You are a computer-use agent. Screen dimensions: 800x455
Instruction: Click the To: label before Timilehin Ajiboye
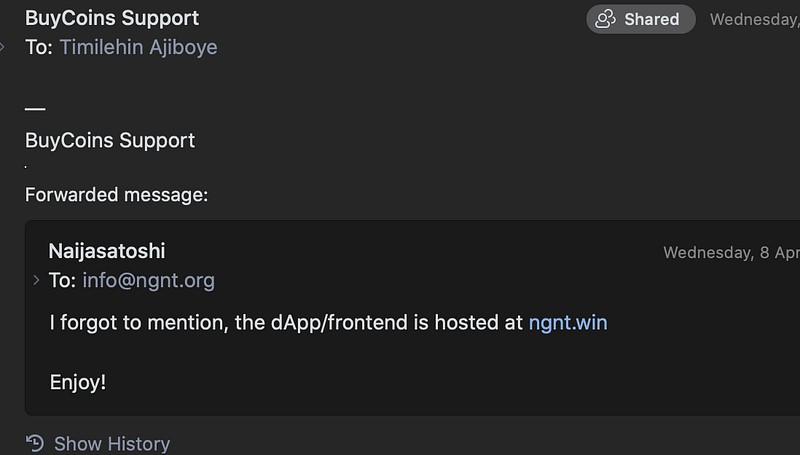tap(39, 47)
